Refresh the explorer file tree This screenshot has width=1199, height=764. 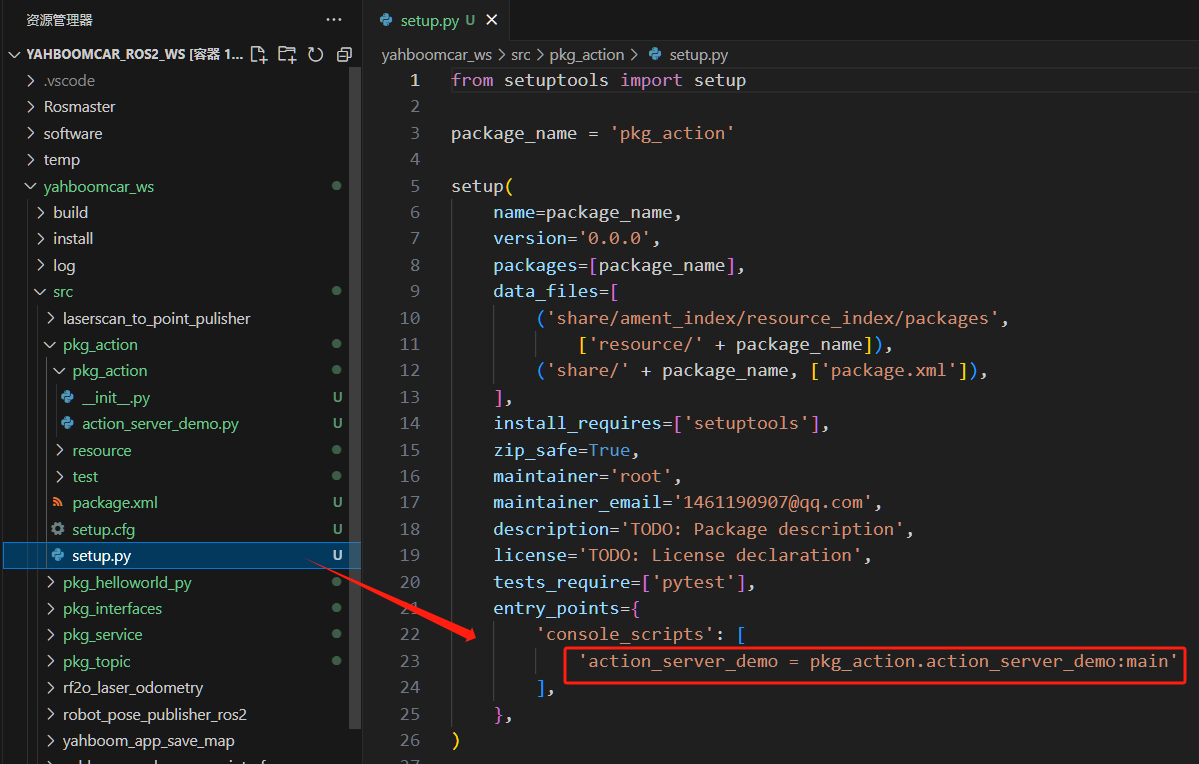click(315, 54)
